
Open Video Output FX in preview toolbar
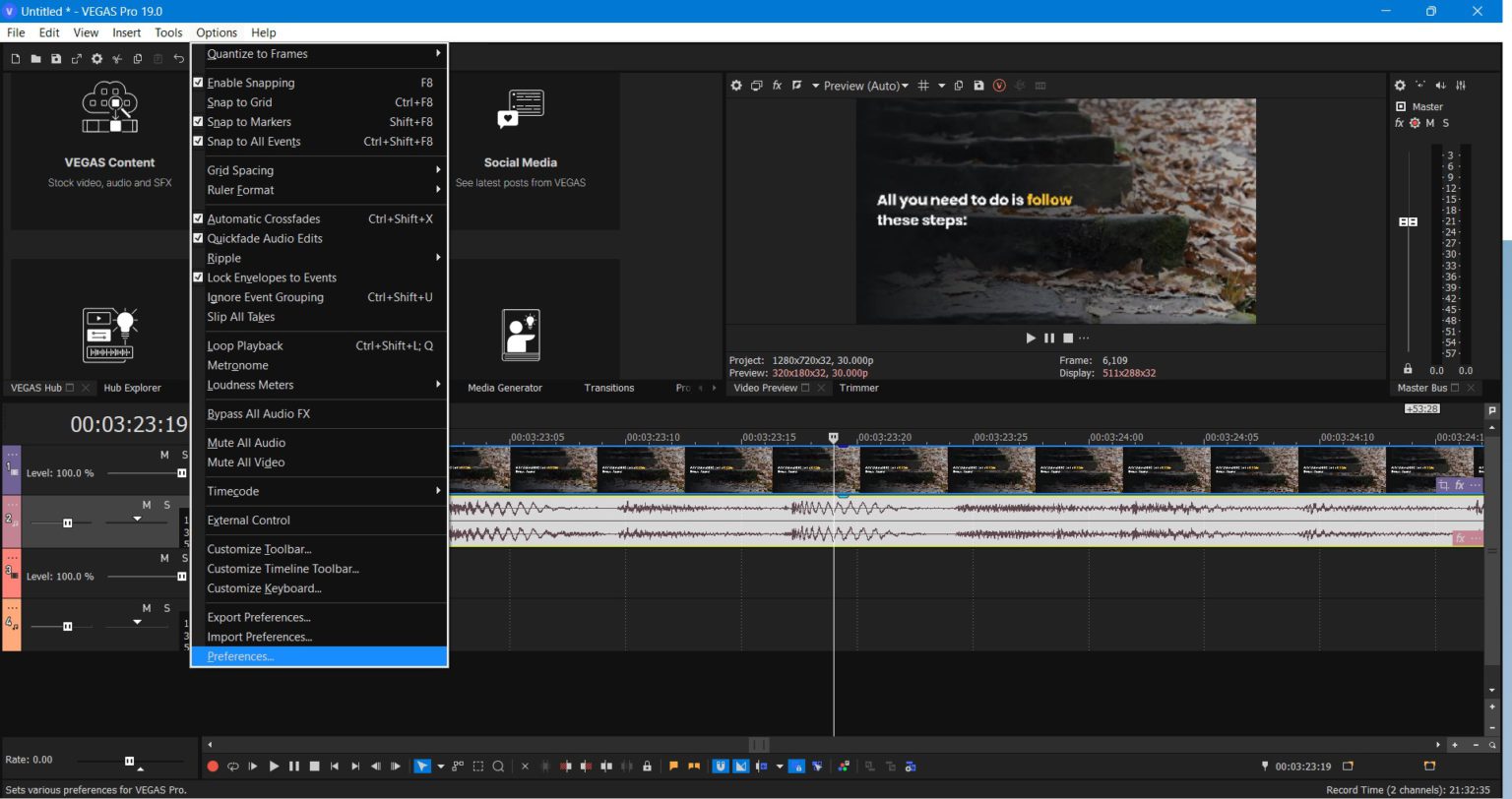tap(777, 86)
